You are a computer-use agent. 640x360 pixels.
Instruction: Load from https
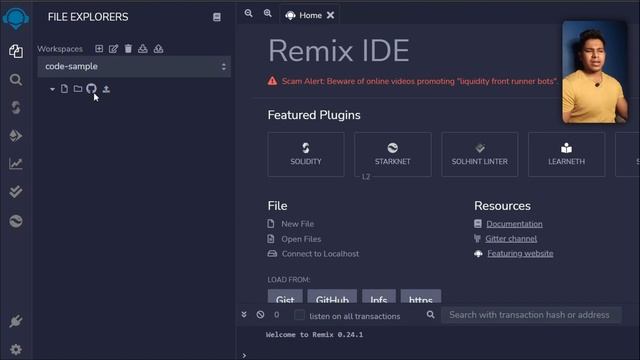pos(421,297)
